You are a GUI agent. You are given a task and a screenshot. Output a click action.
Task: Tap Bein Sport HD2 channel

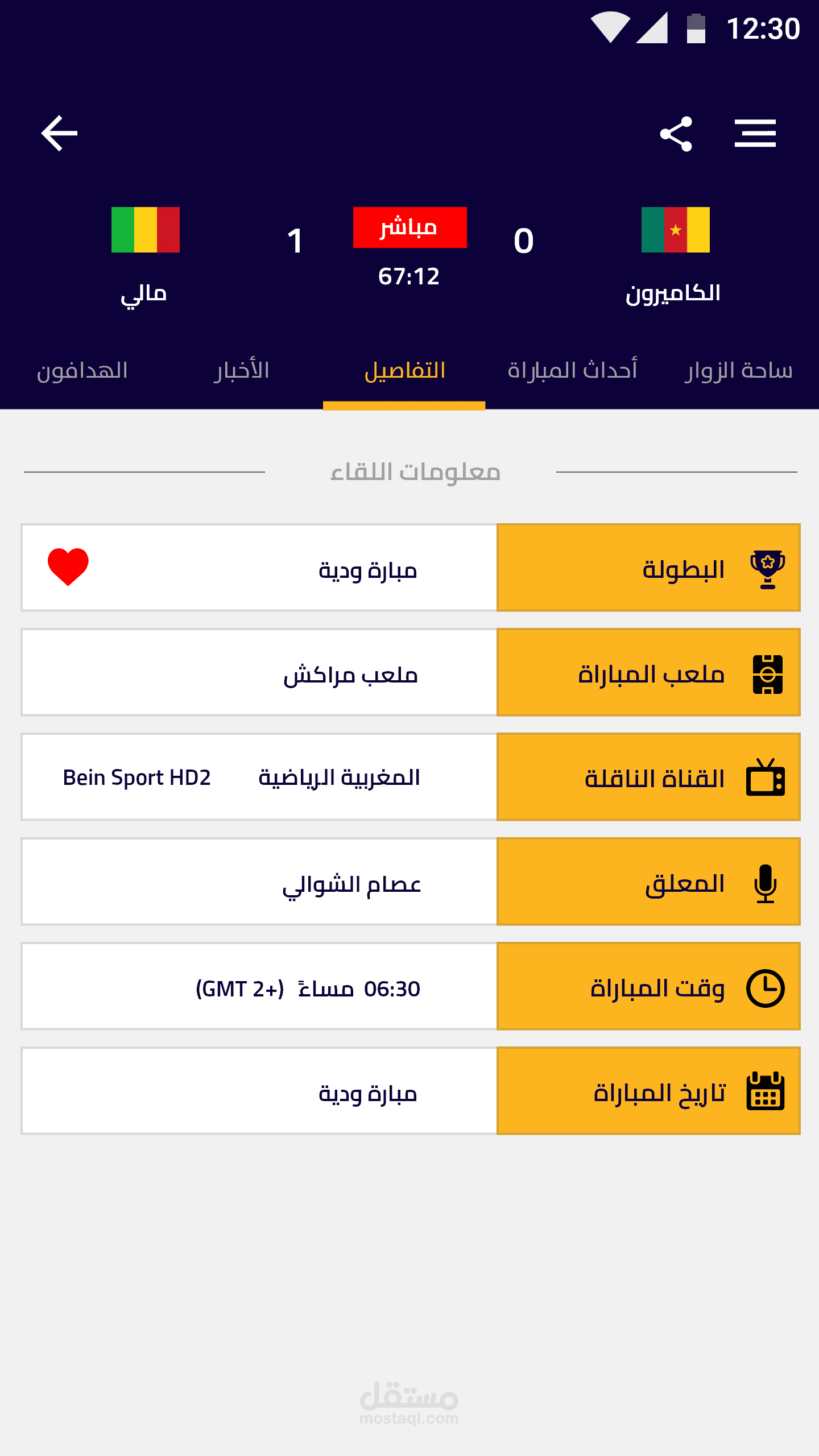[136, 777]
